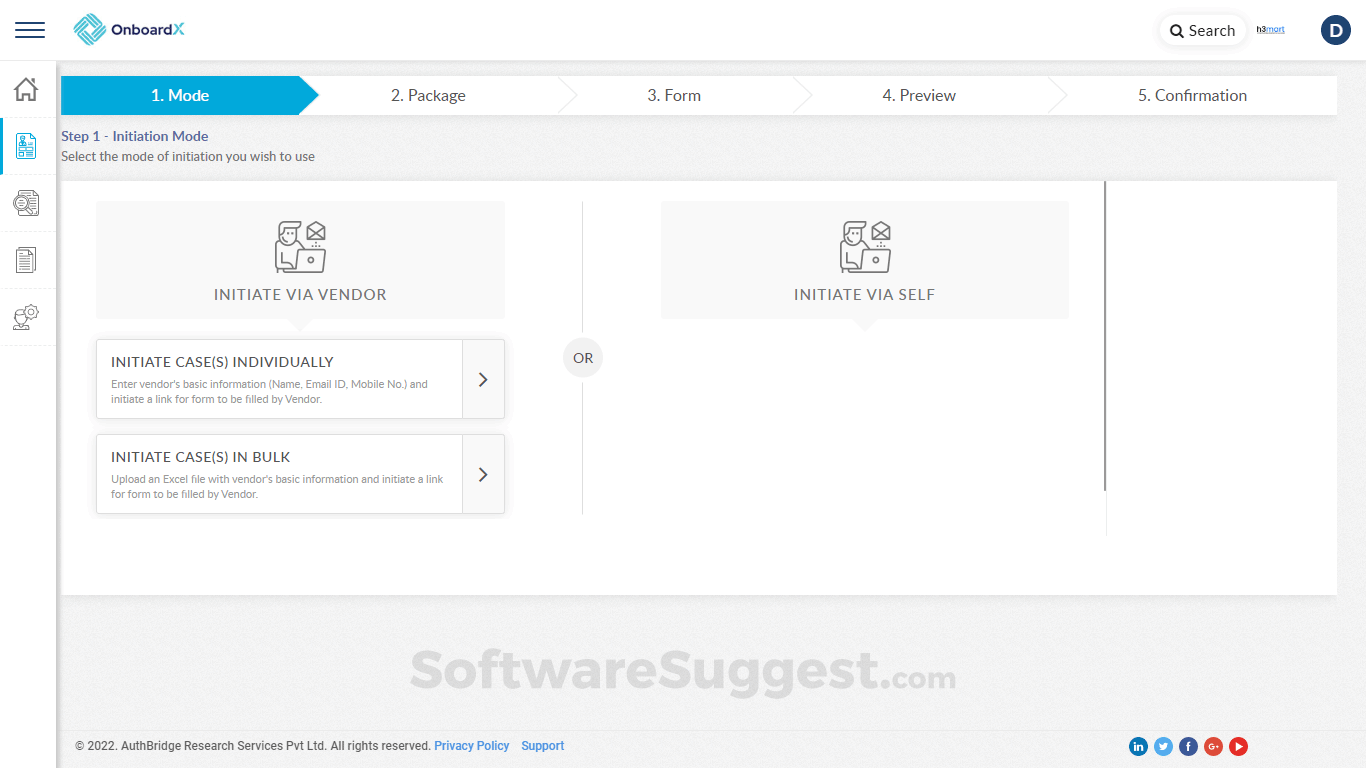Open the D profile avatar

point(1335,30)
